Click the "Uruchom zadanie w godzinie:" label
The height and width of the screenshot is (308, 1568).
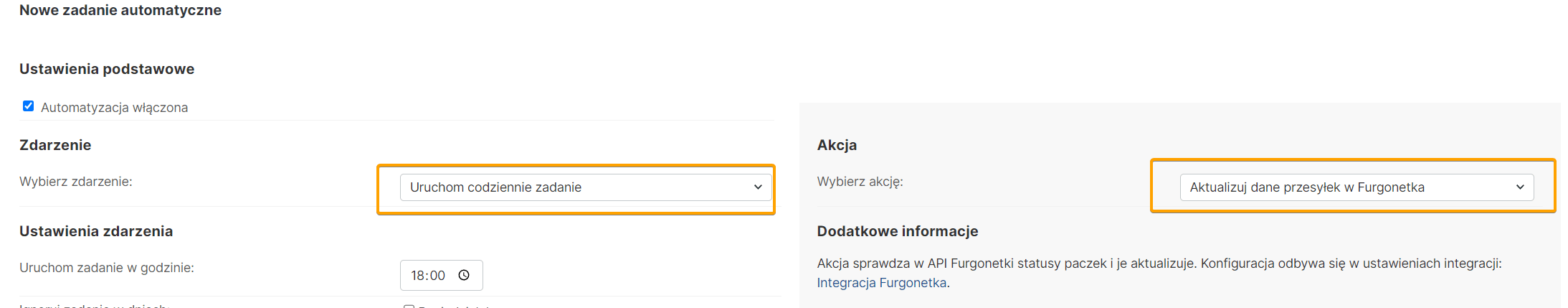(107, 268)
